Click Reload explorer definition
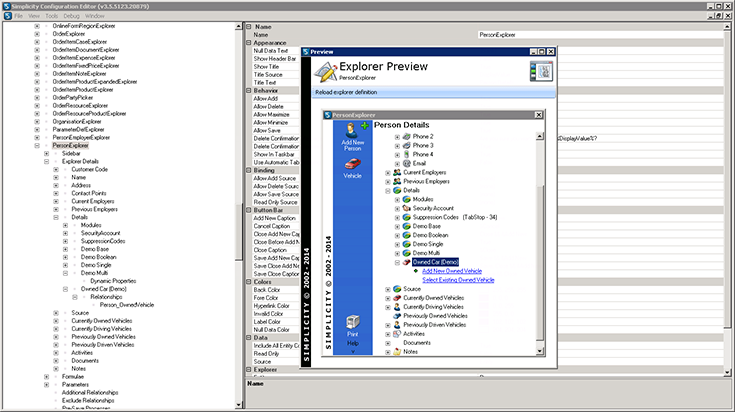735x412 pixels. 346,92
